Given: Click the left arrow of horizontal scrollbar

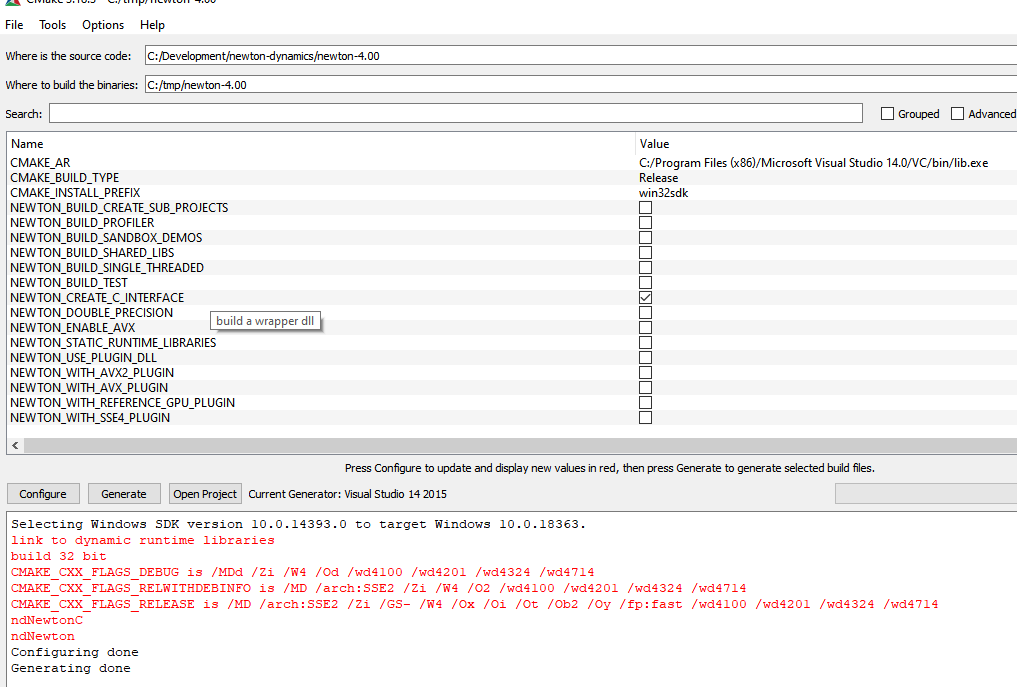Looking at the screenshot, I should point(15,445).
